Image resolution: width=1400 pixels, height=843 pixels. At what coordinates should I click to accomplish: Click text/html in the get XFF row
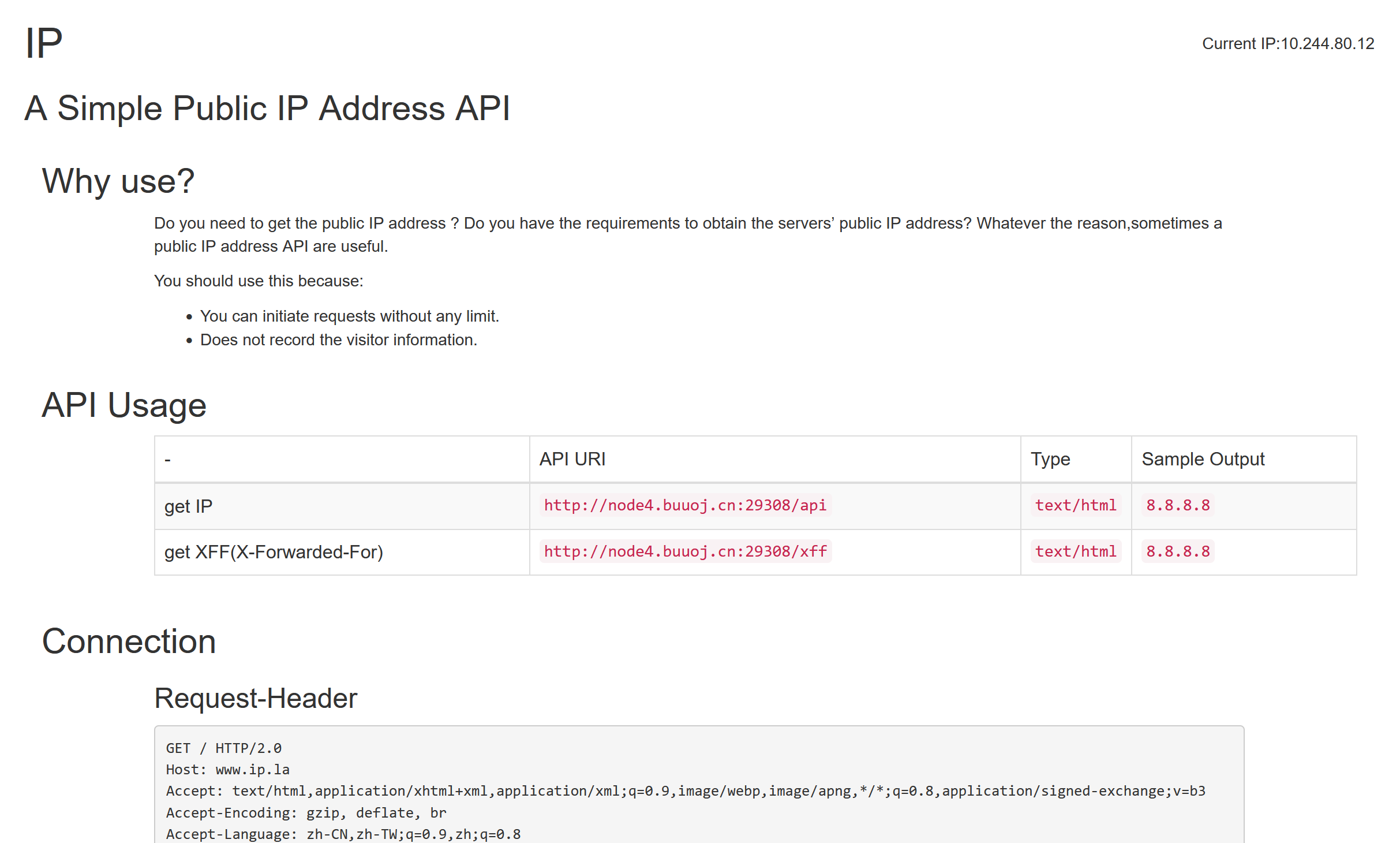pyautogui.click(x=1076, y=551)
